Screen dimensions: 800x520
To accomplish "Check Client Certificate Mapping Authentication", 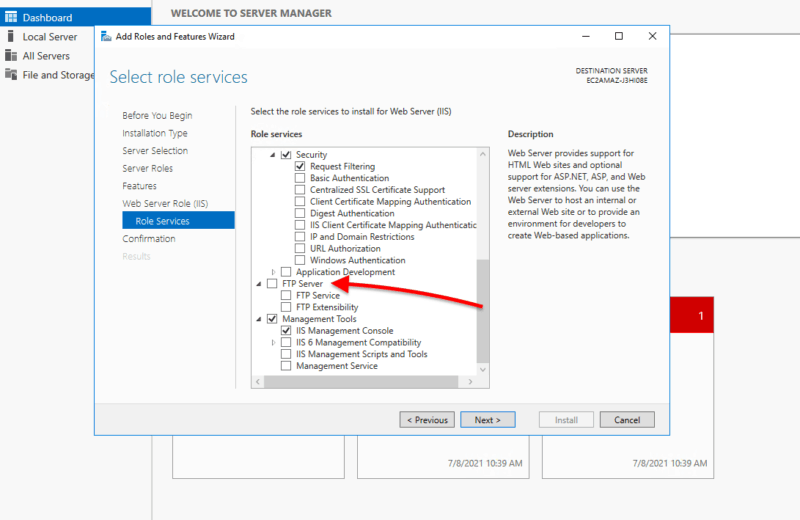I will (300, 202).
